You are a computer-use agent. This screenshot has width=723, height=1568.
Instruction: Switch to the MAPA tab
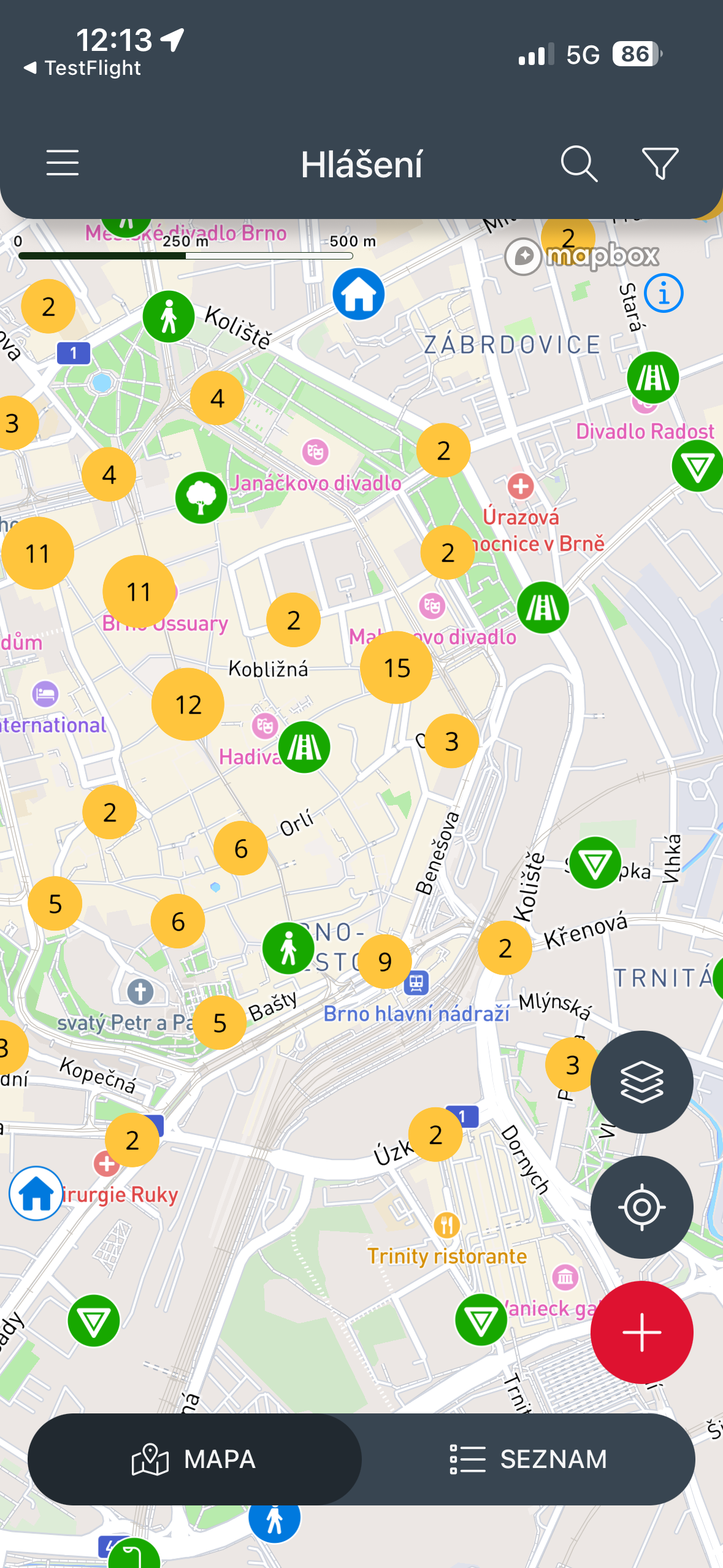194,1459
